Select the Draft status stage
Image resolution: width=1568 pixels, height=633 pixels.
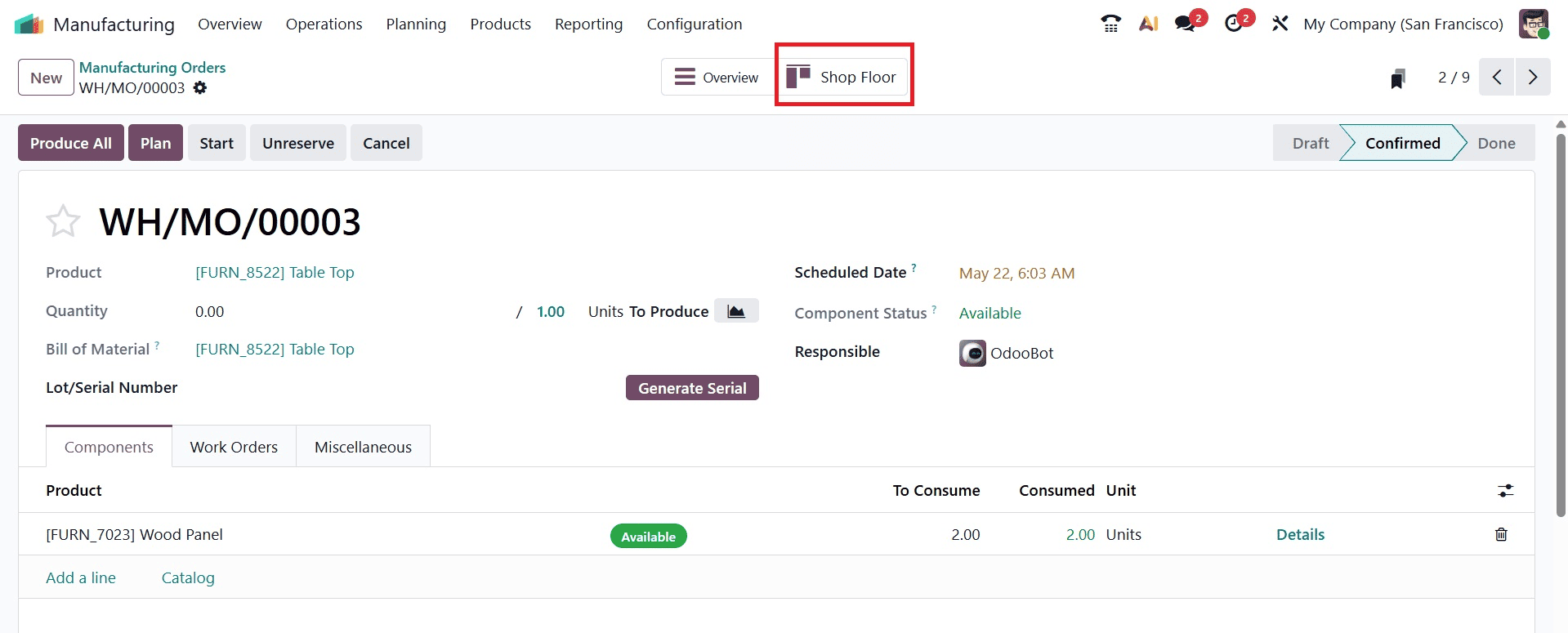[1311, 143]
